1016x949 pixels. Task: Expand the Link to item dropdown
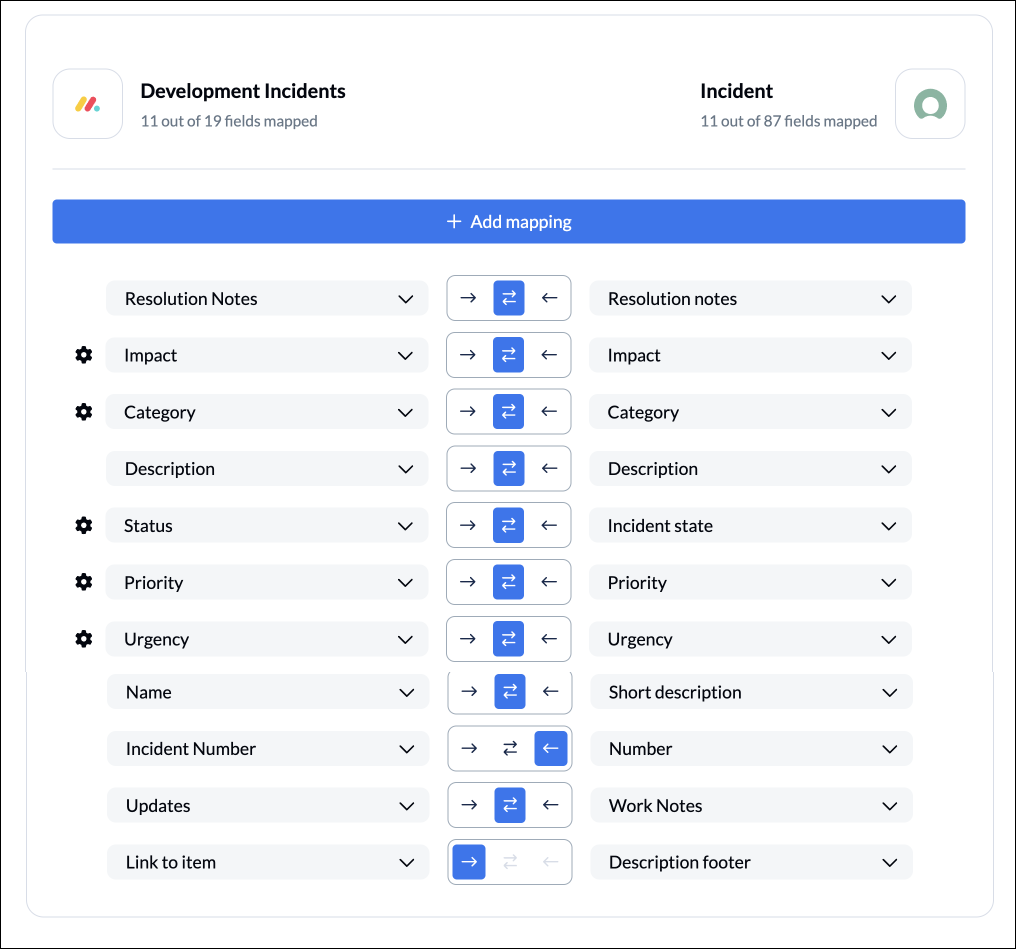(268, 862)
